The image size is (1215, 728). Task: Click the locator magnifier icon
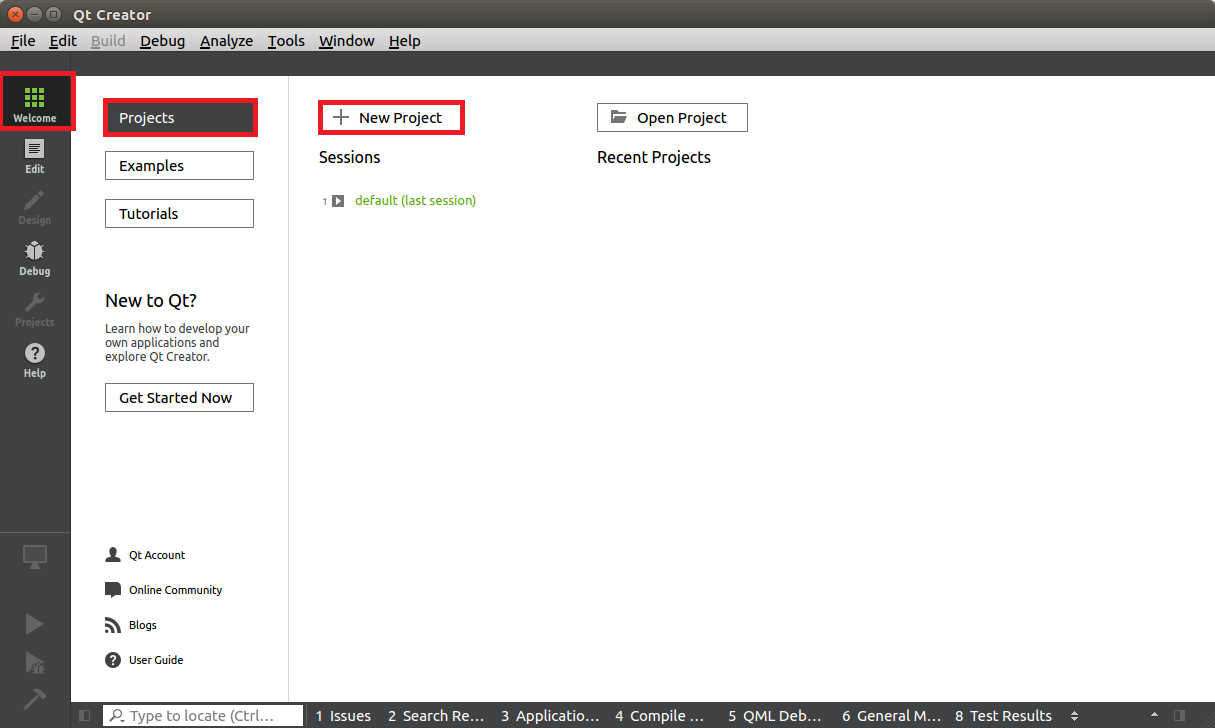point(117,716)
